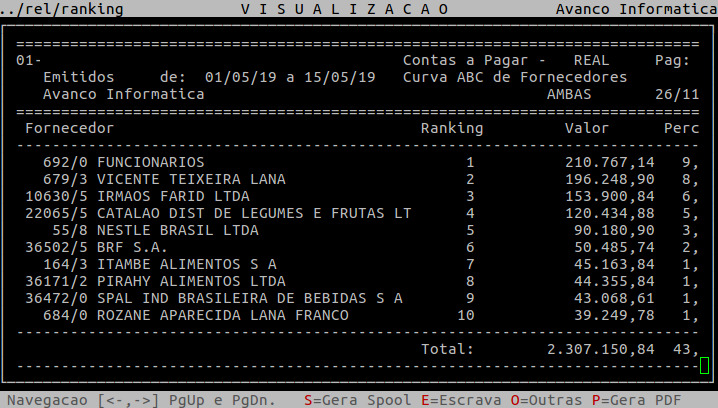Select the E=Escrava option

(x=443, y=400)
